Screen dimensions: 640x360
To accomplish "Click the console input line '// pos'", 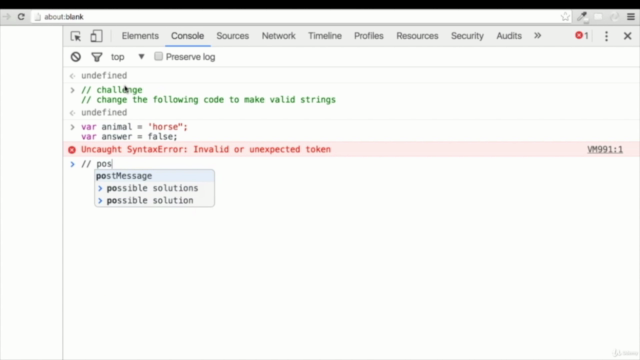I will click(x=96, y=164).
